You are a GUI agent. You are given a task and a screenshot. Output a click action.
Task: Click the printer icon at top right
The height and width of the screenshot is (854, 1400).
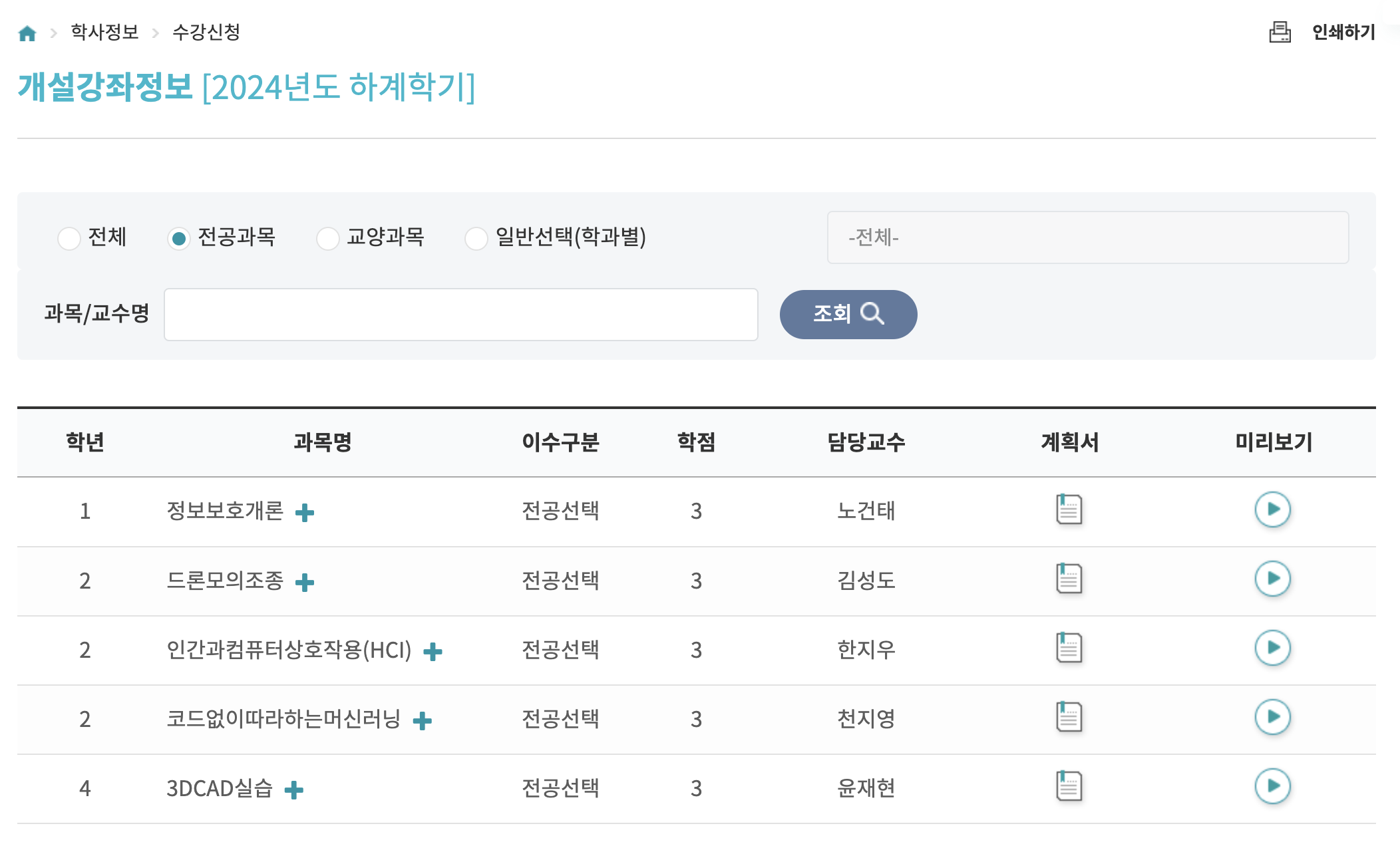point(1280,32)
